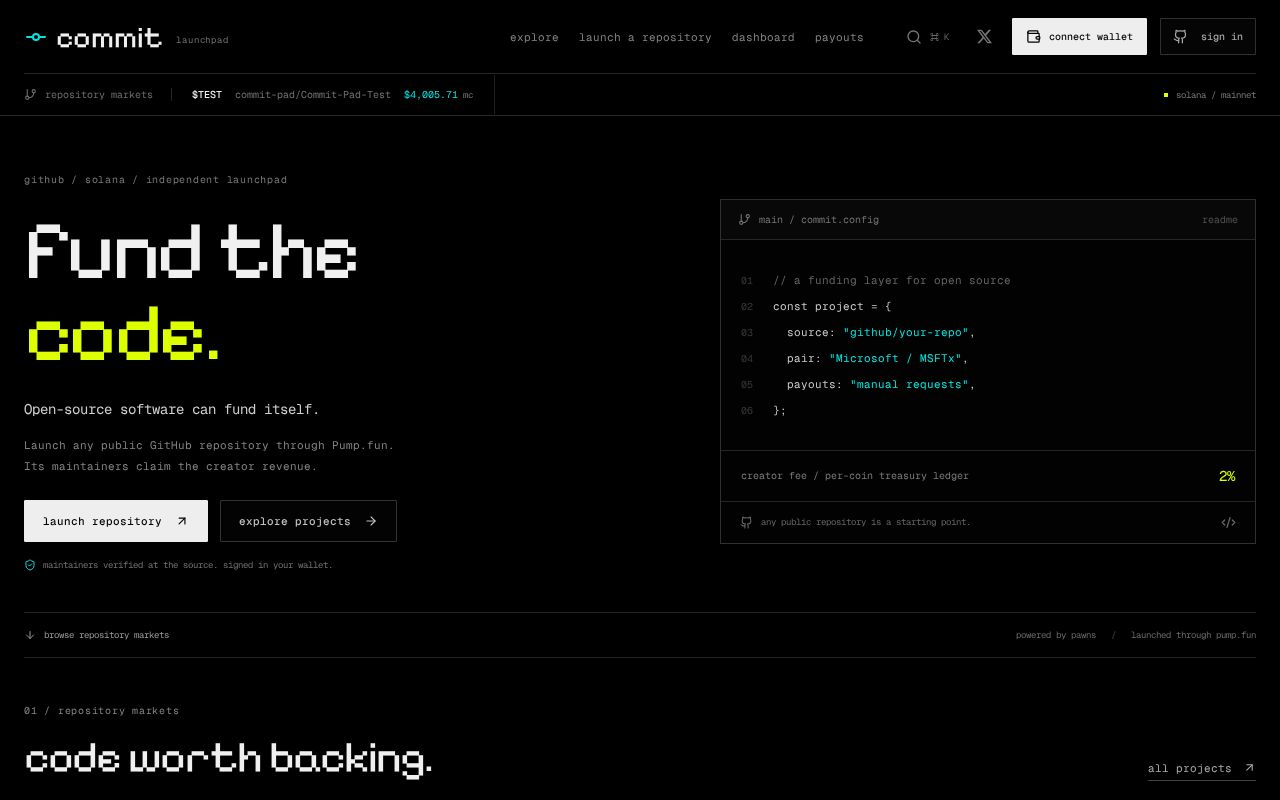The image size is (1280, 800).
Task: Click the explore projects button label
Action: pos(295,521)
